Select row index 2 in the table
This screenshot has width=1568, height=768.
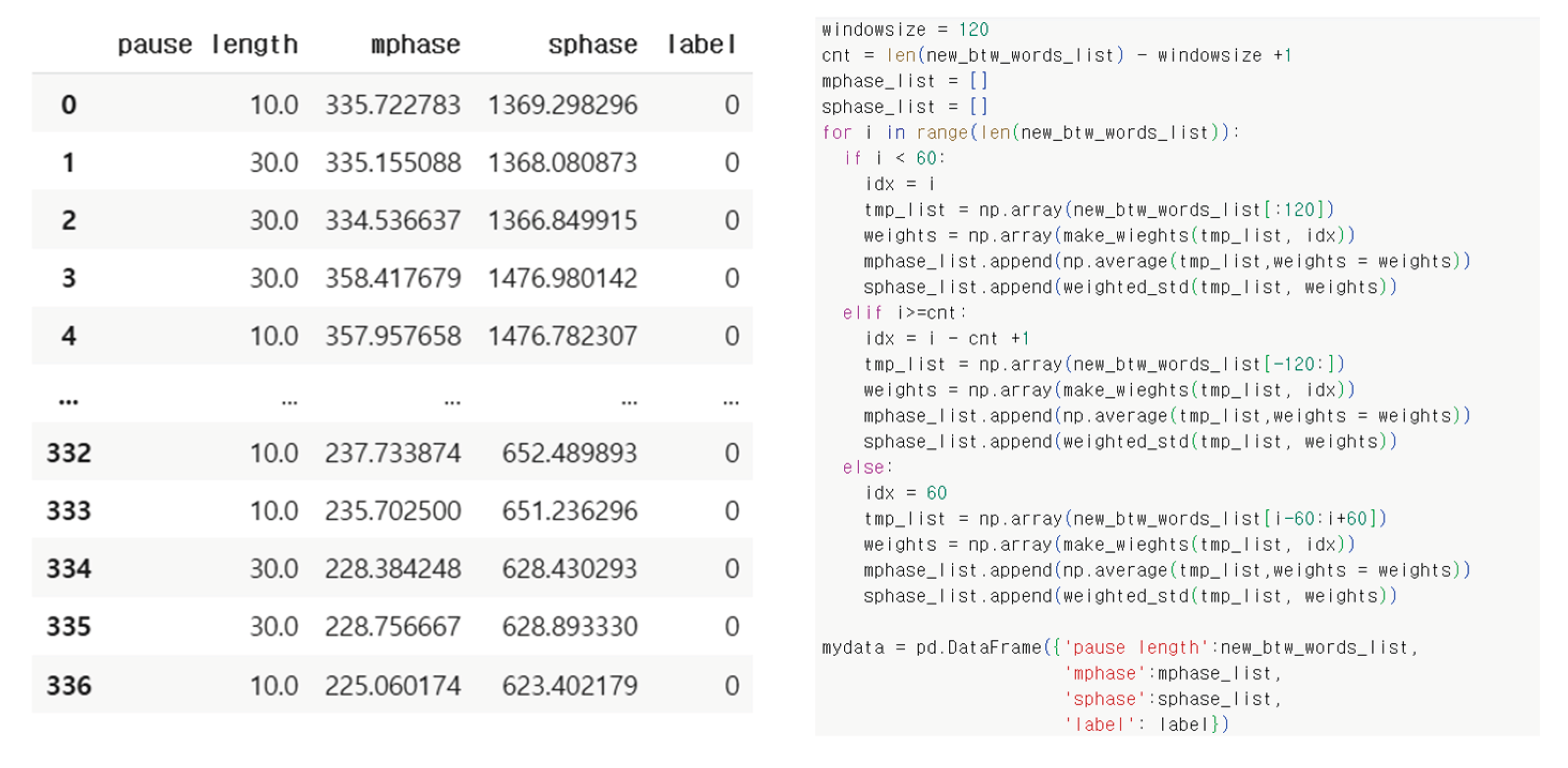coord(69,220)
